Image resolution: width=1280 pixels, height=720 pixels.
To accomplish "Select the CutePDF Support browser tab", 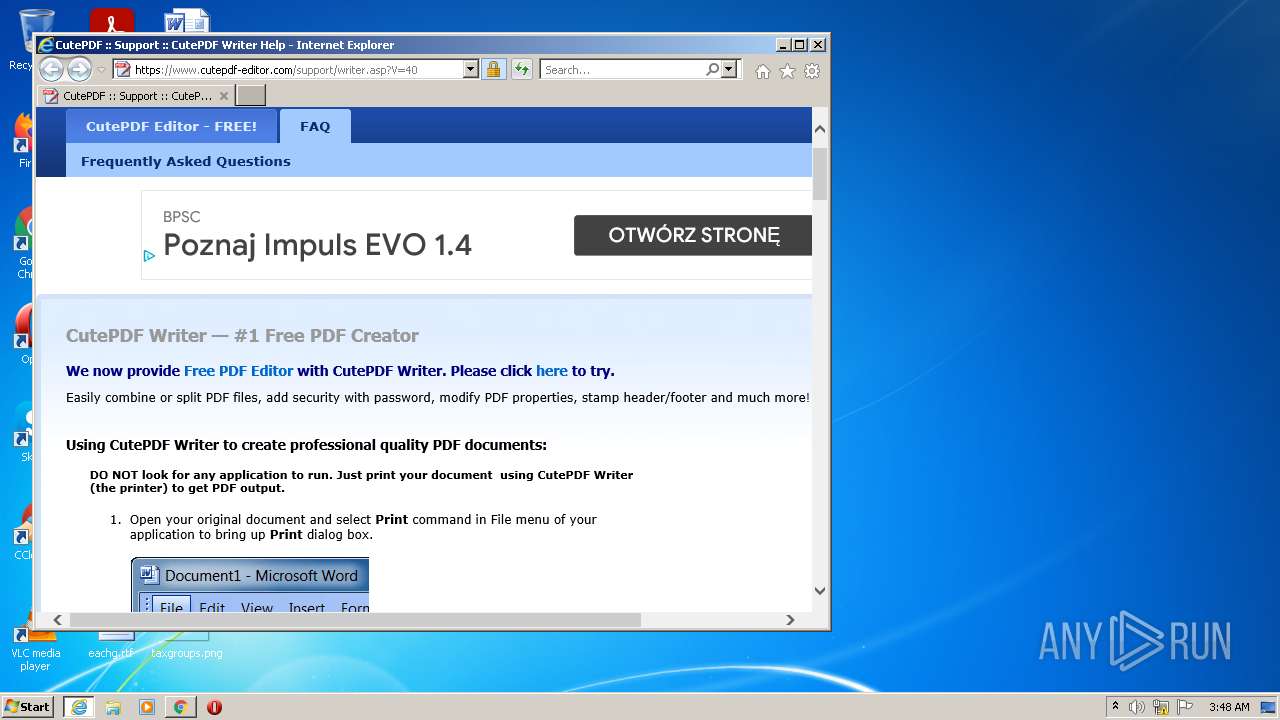I will tap(136, 96).
